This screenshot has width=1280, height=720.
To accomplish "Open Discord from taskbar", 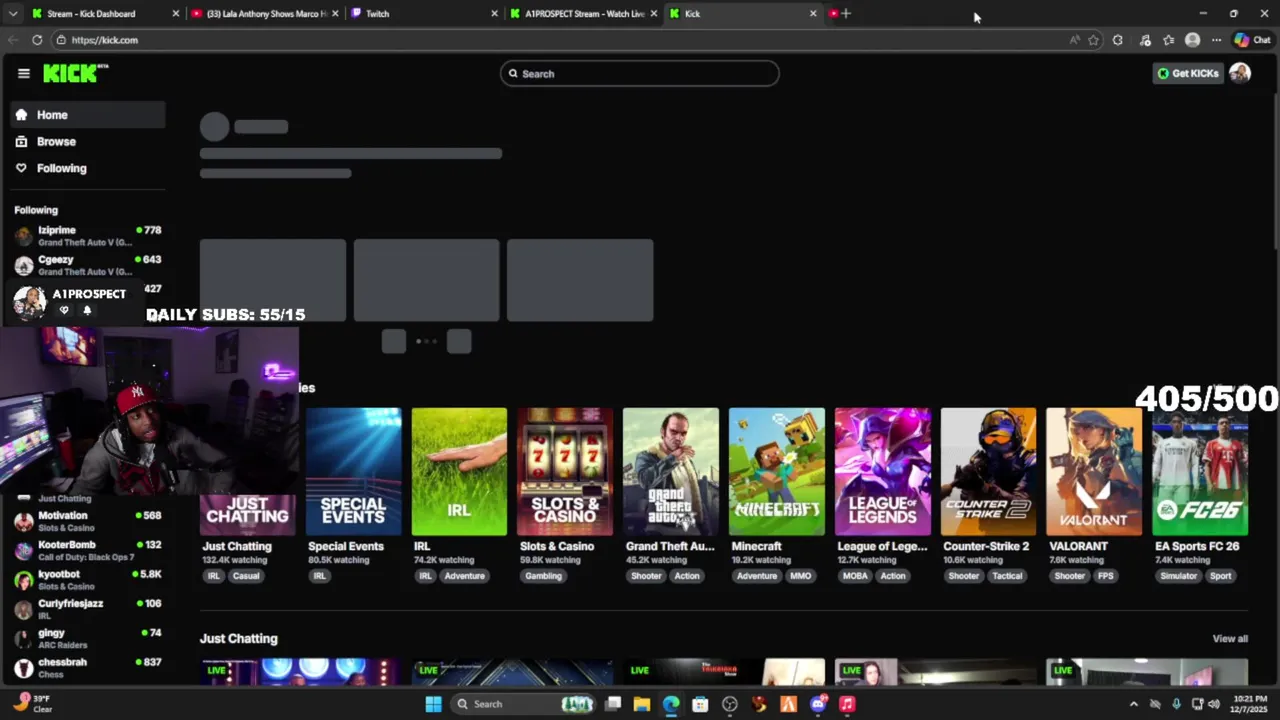I will 818,704.
